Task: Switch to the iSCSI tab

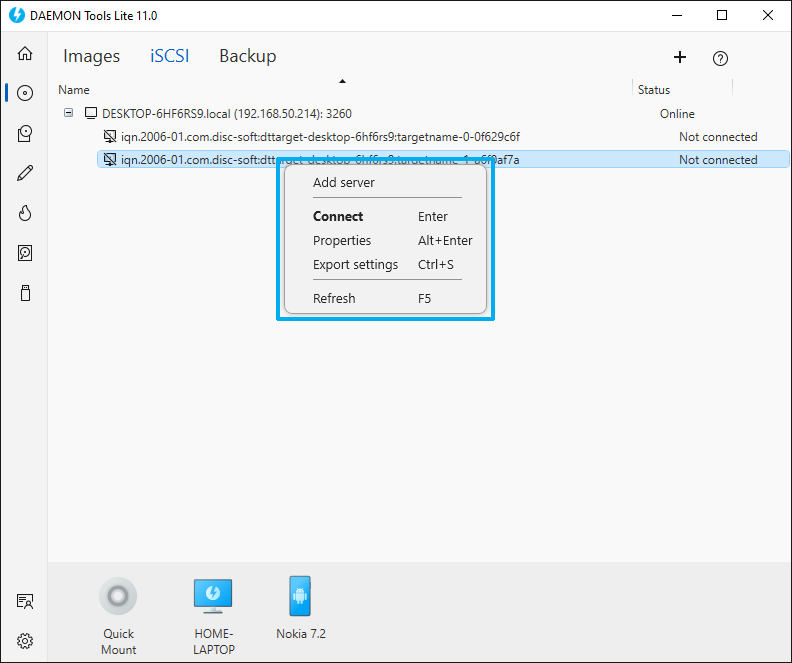Action: tap(170, 56)
